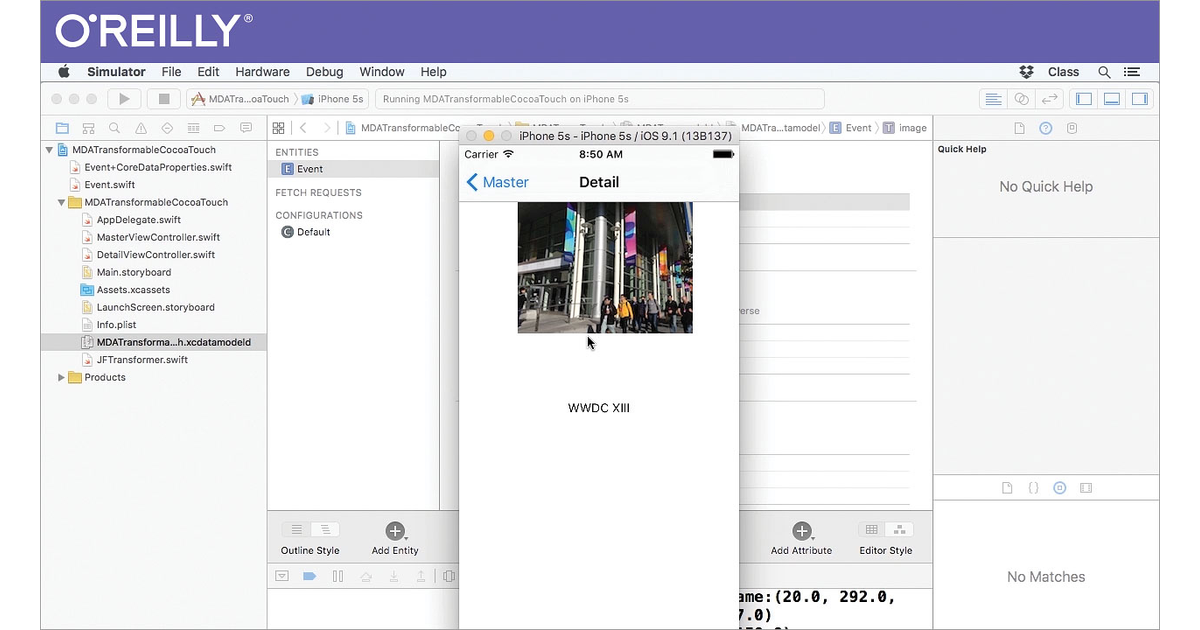Select the Find navigator magnifying glass

pos(113,128)
